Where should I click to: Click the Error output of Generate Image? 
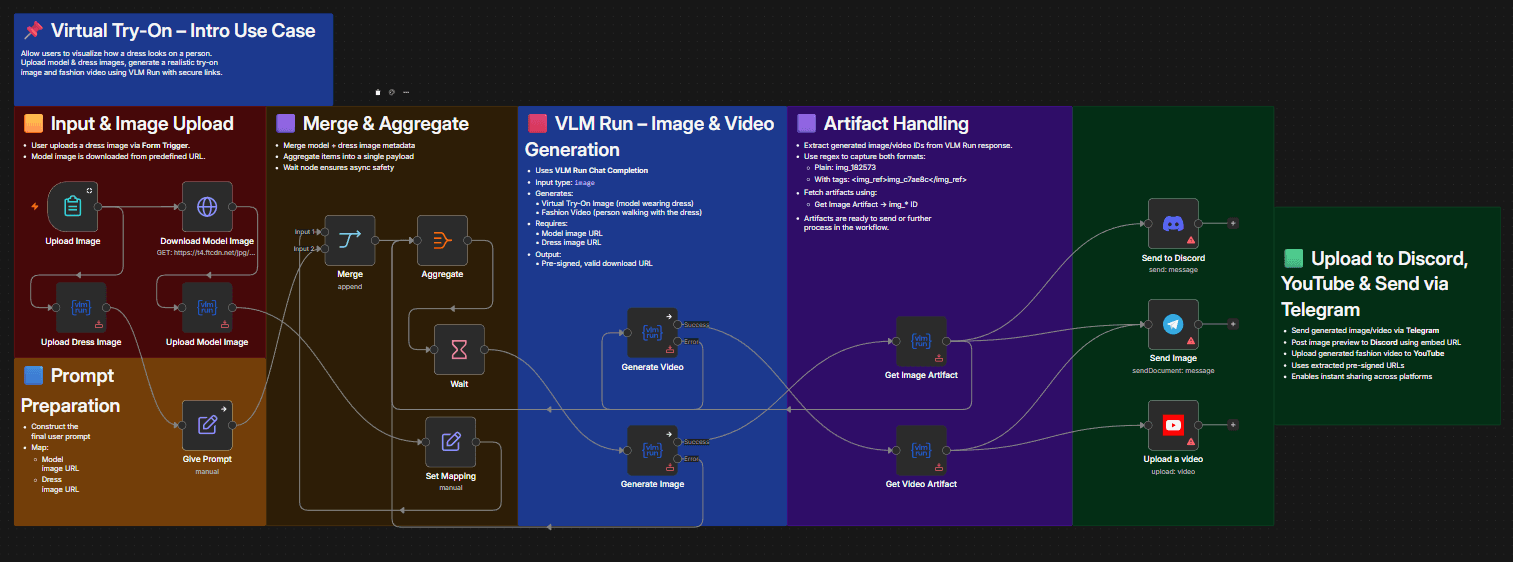pyautogui.click(x=679, y=459)
